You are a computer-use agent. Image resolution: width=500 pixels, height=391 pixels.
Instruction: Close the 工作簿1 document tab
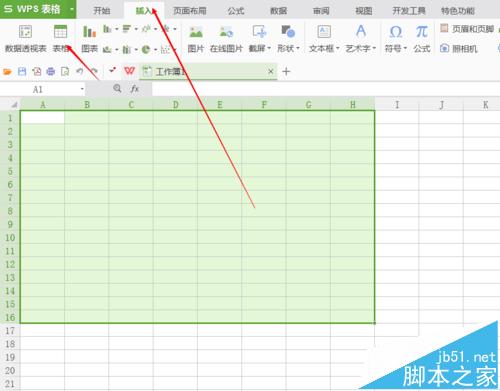(x=271, y=71)
